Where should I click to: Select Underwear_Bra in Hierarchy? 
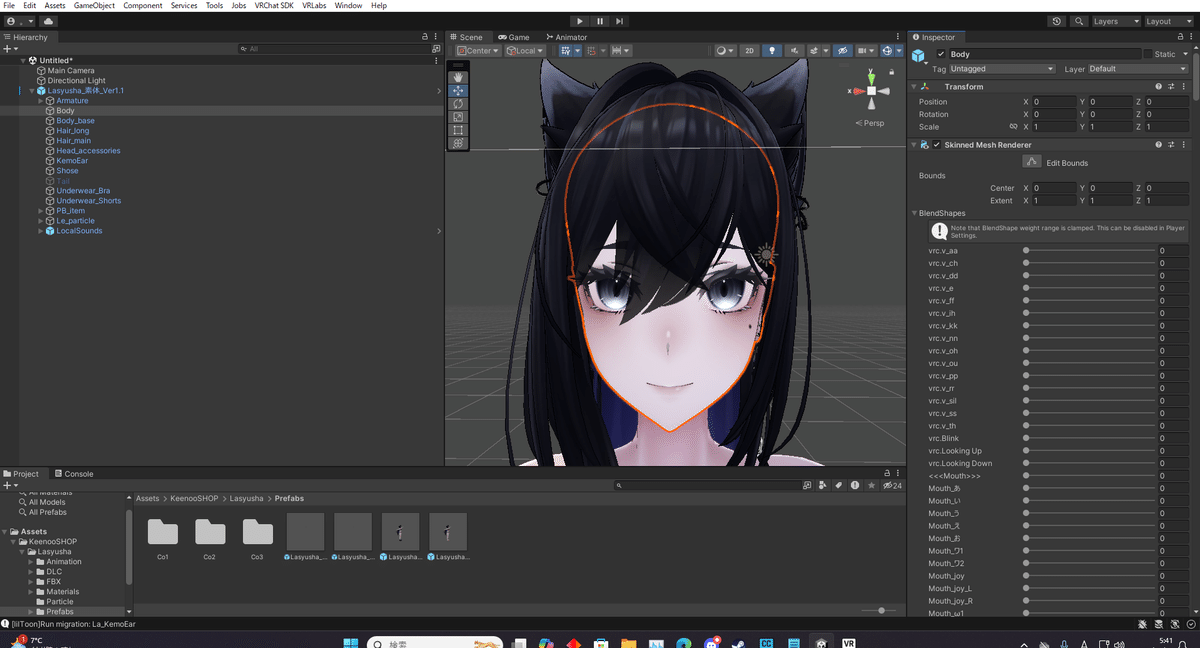click(82, 191)
